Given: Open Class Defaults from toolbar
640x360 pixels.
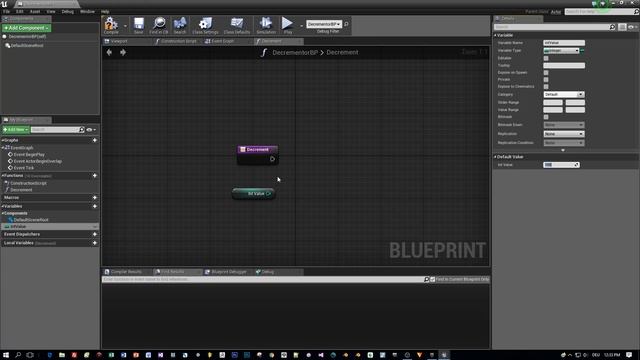Looking at the screenshot, I should [x=237, y=25].
